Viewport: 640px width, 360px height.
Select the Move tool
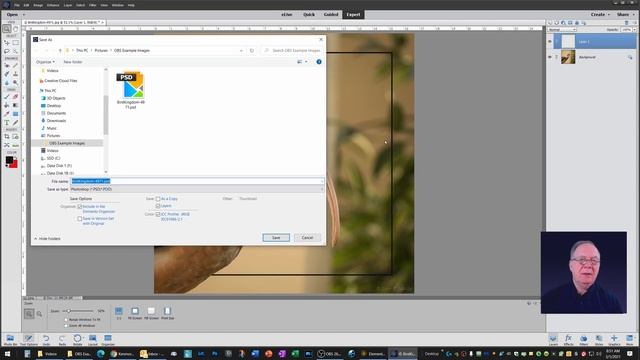coord(7,43)
